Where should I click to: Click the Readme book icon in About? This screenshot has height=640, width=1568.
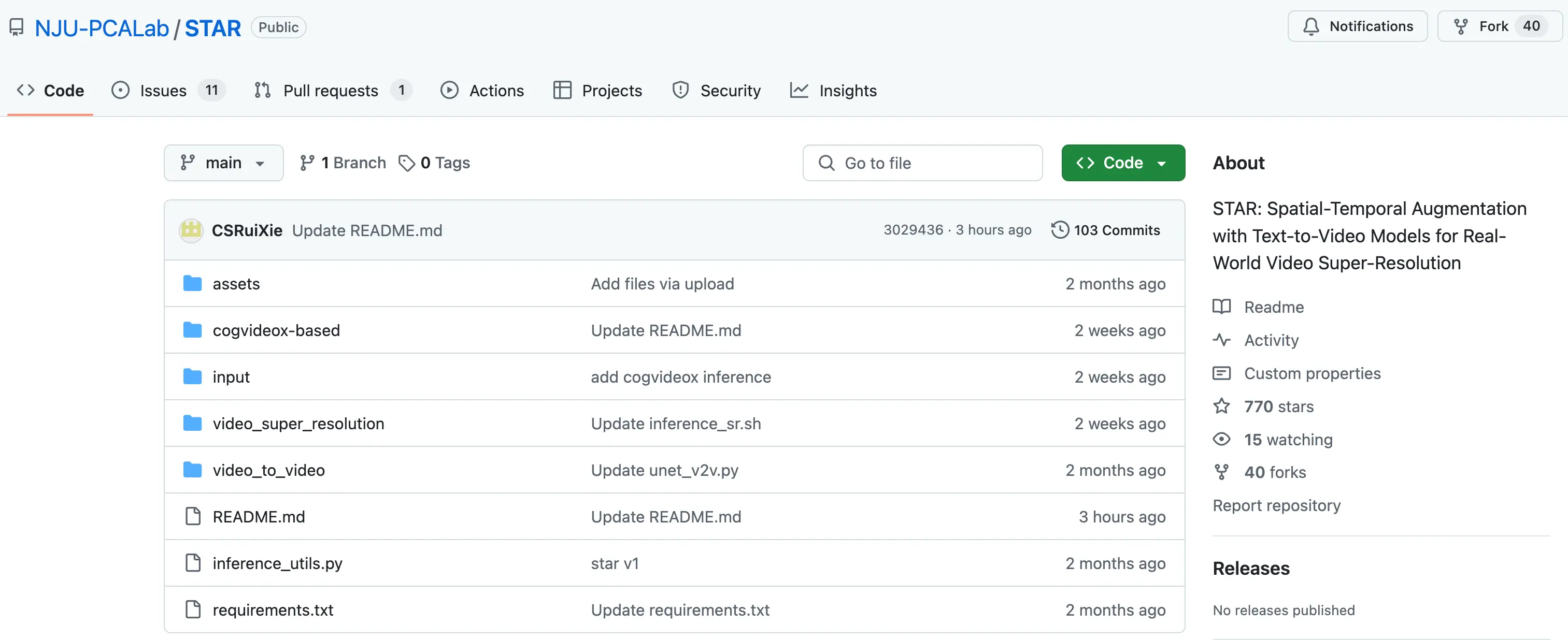click(1221, 307)
